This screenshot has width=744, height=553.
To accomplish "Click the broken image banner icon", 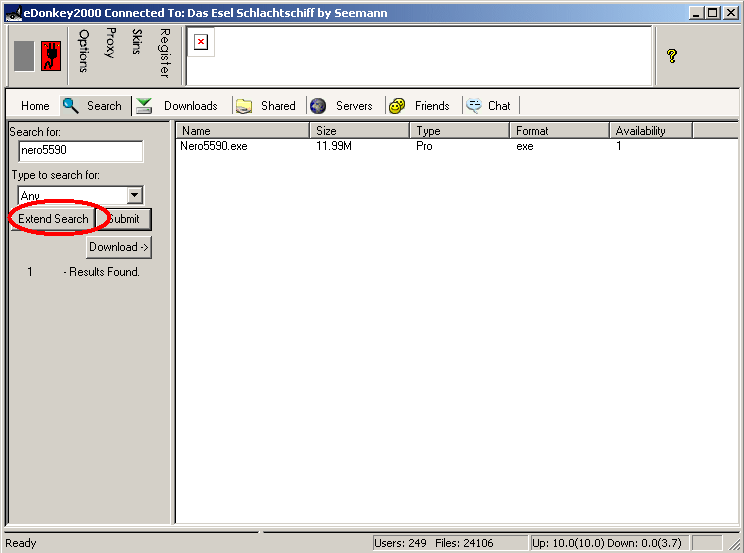I will coord(201,42).
